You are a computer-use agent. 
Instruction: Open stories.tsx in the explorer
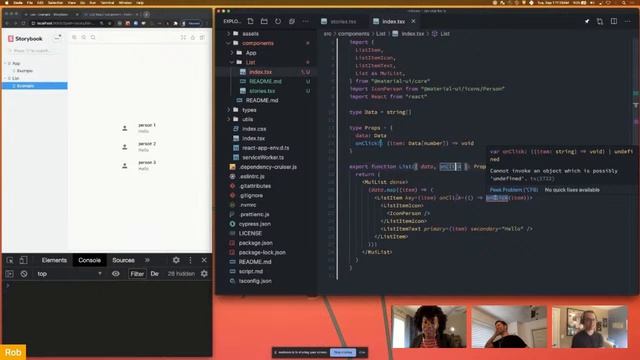[262, 91]
